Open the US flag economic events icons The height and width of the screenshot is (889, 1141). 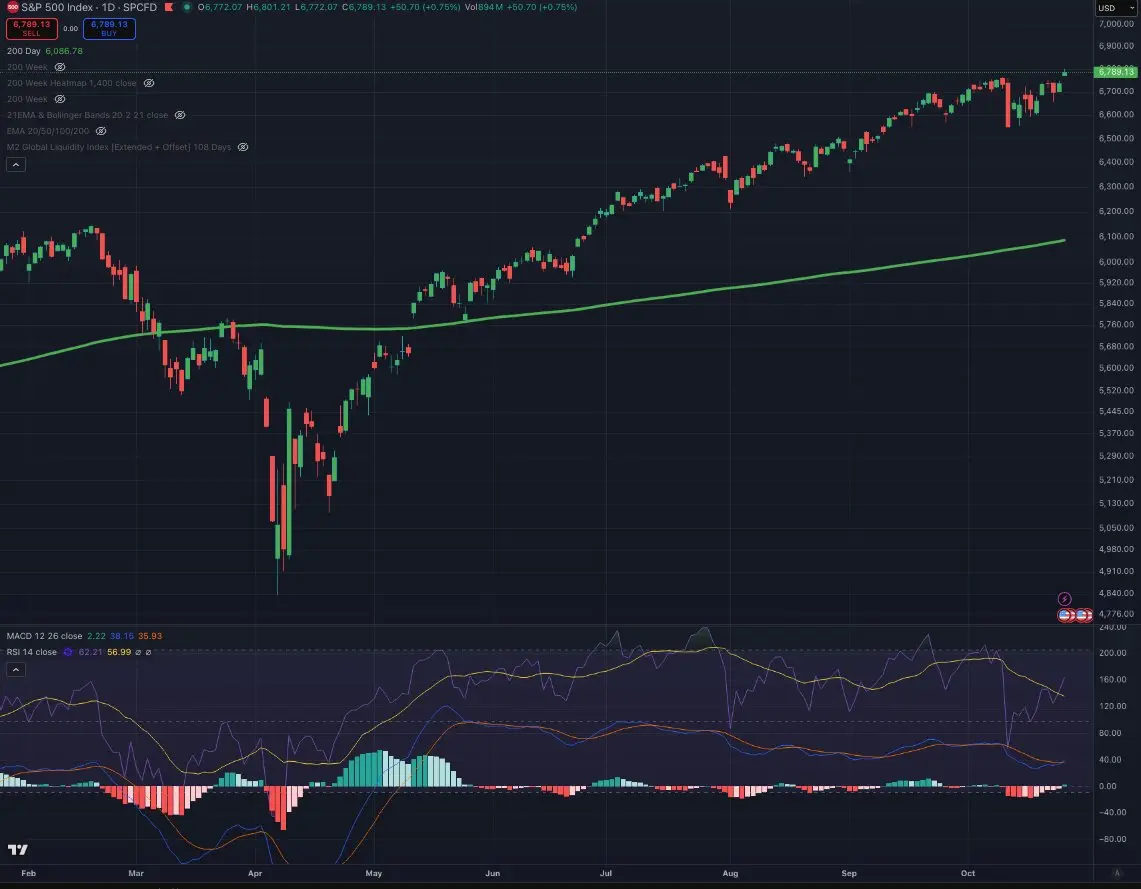[1075, 615]
